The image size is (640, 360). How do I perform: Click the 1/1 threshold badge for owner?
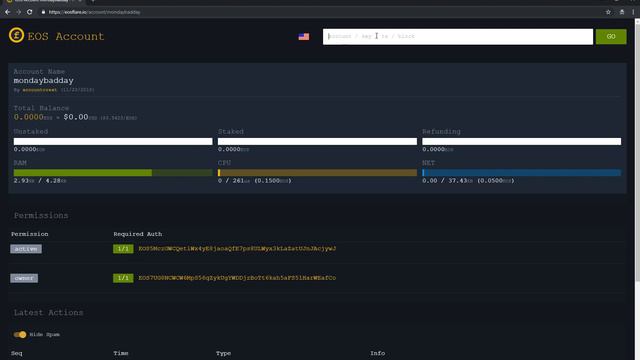pos(123,278)
